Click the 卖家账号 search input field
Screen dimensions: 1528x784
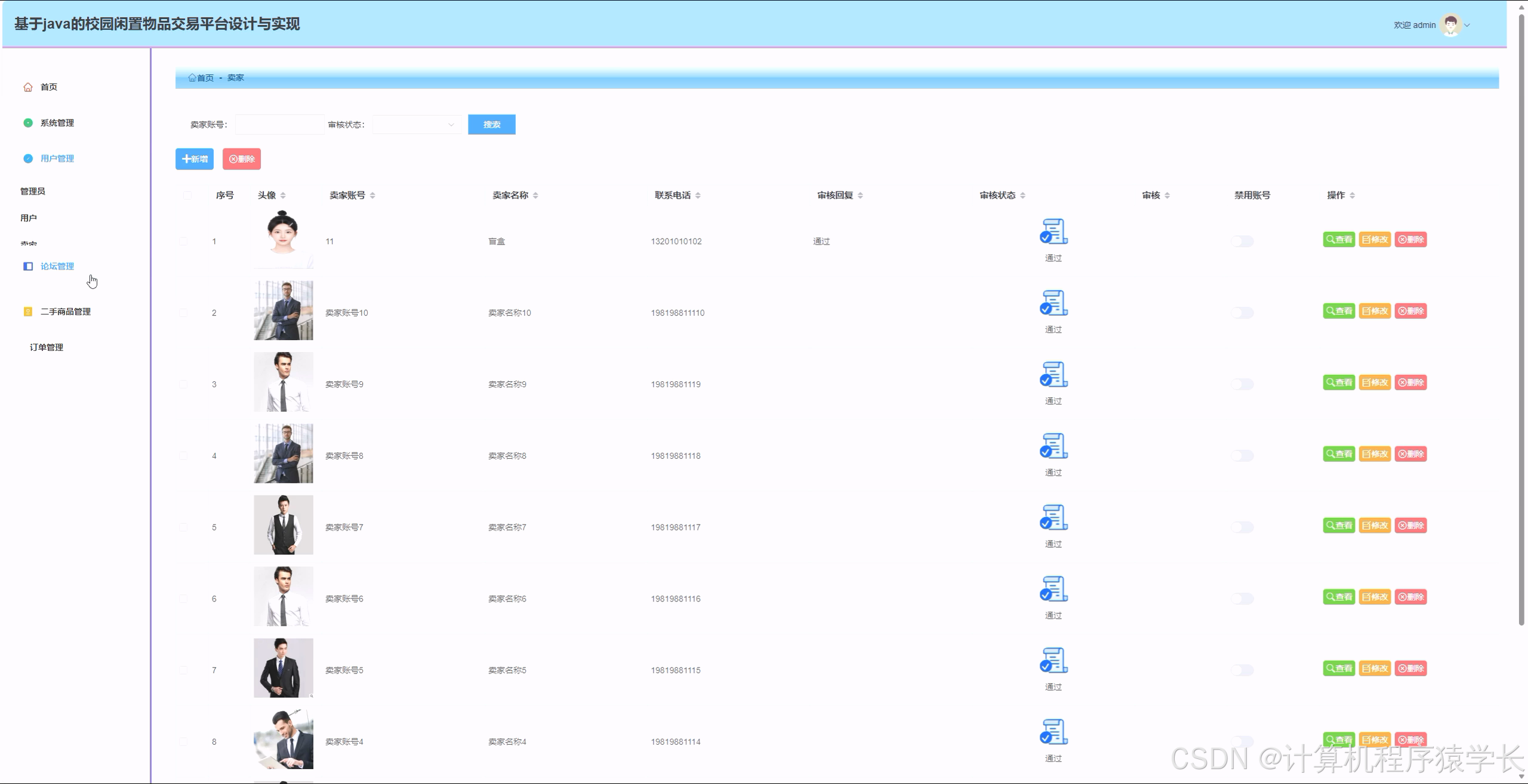[279, 125]
